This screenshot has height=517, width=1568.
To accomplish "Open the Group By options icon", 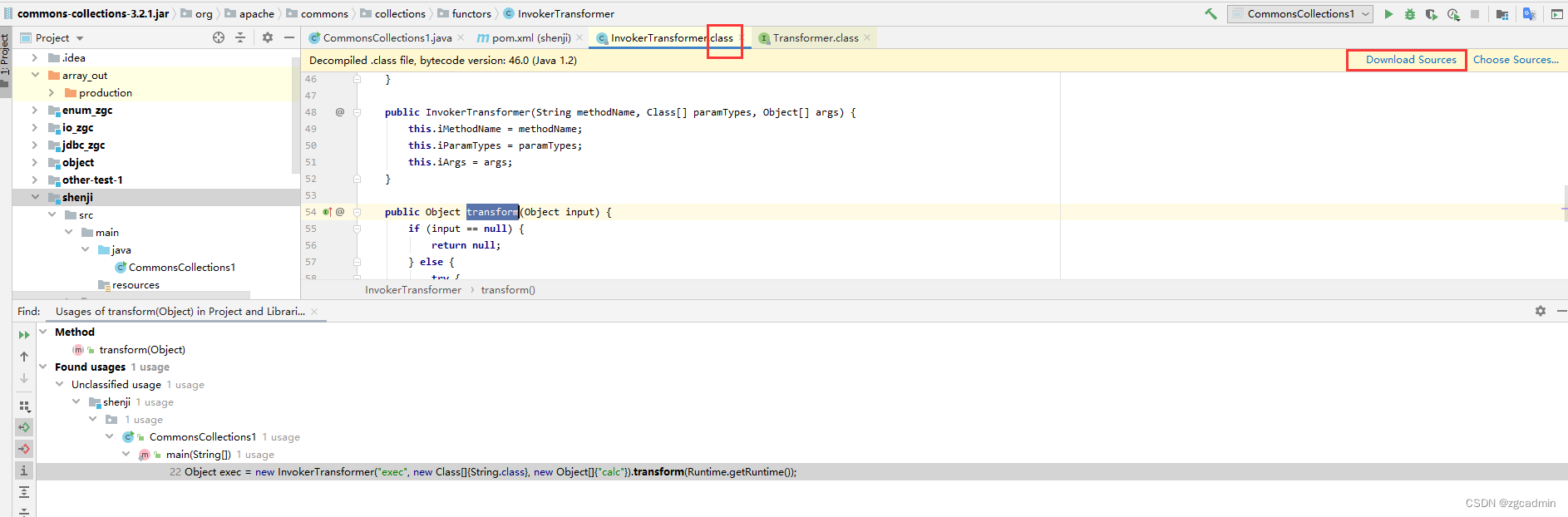I will (x=24, y=406).
